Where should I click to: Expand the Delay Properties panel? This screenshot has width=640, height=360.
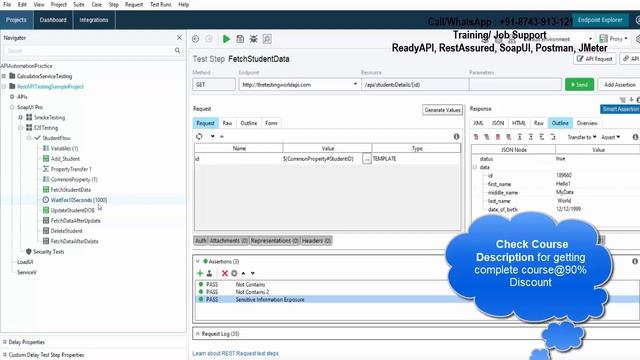click(x=4, y=342)
